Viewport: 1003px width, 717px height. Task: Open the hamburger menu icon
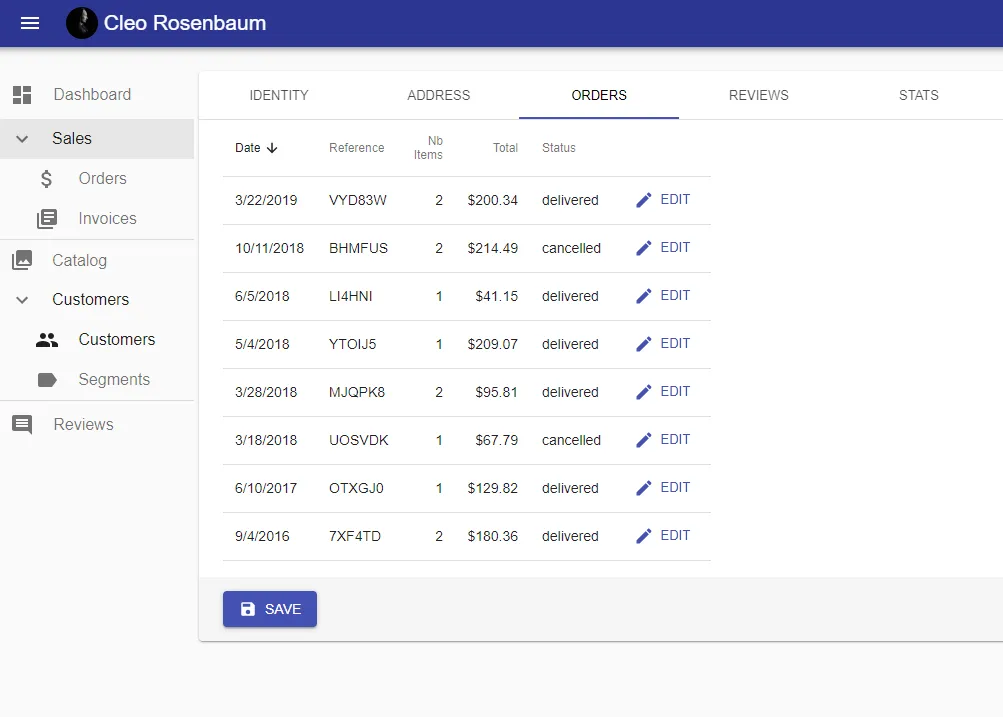pos(30,24)
